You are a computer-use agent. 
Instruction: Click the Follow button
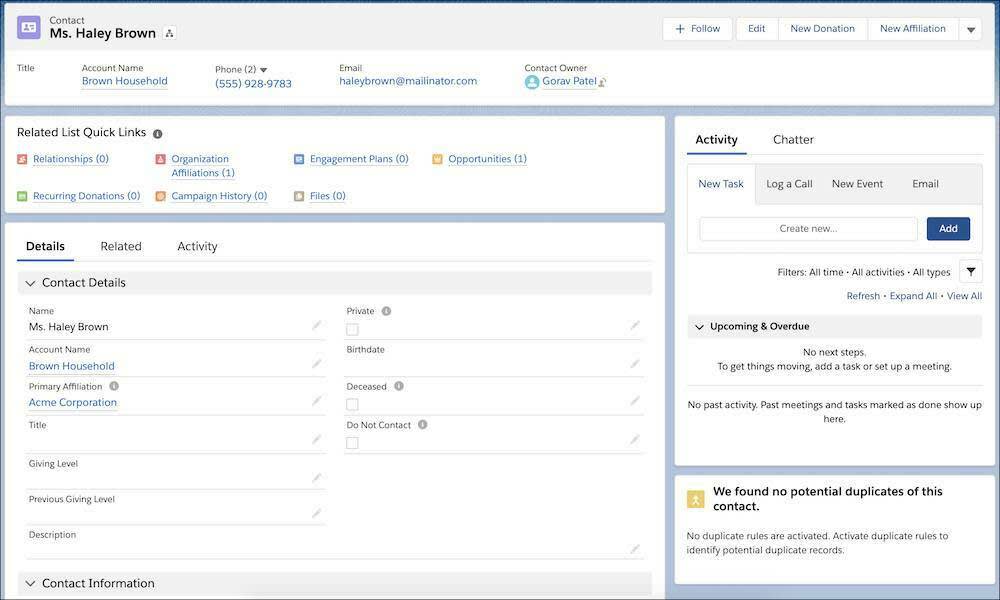[x=698, y=29]
